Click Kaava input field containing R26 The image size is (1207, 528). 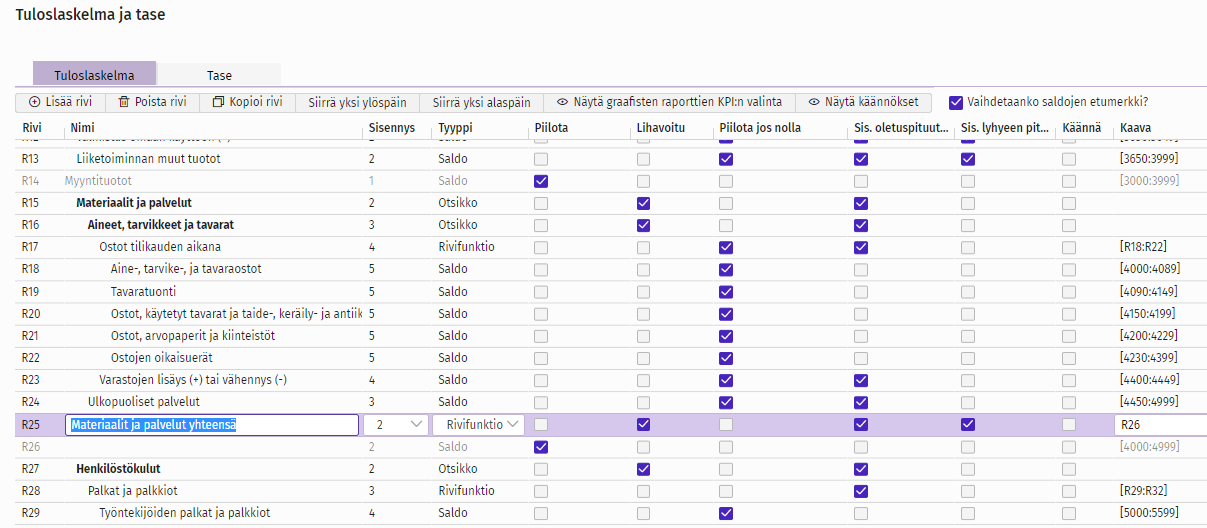1158,425
